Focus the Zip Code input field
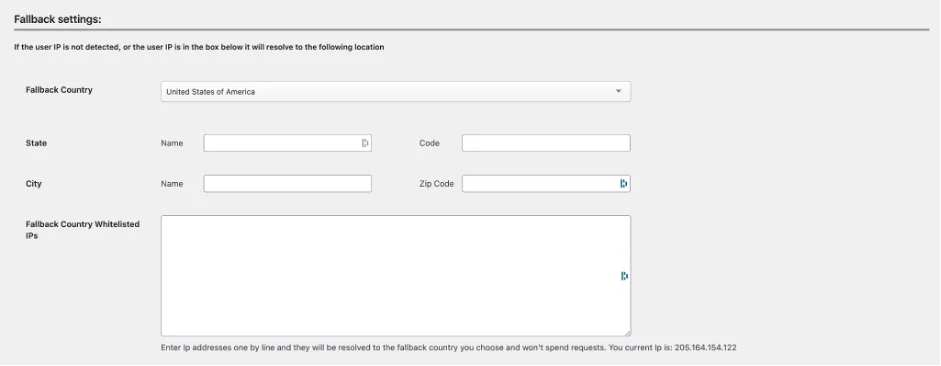The width and height of the screenshot is (941, 366). [546, 184]
